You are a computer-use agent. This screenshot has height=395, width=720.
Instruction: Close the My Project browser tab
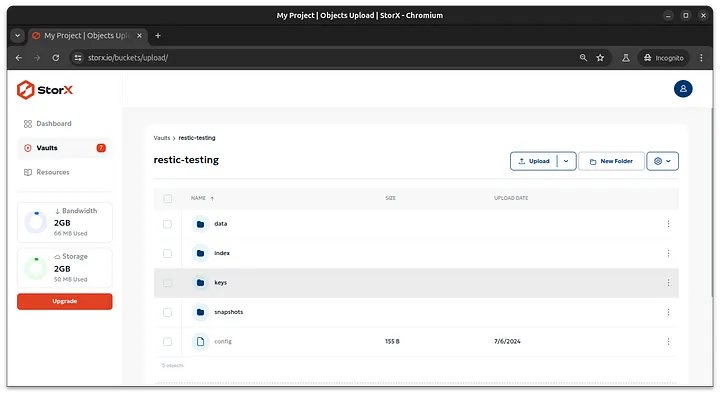(x=140, y=35)
